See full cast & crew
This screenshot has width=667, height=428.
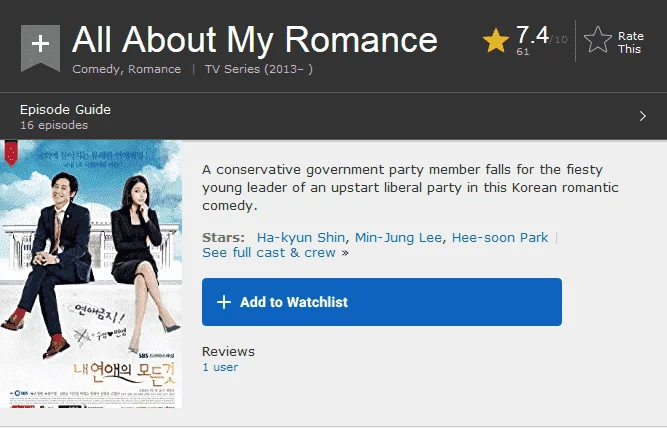tap(269, 253)
